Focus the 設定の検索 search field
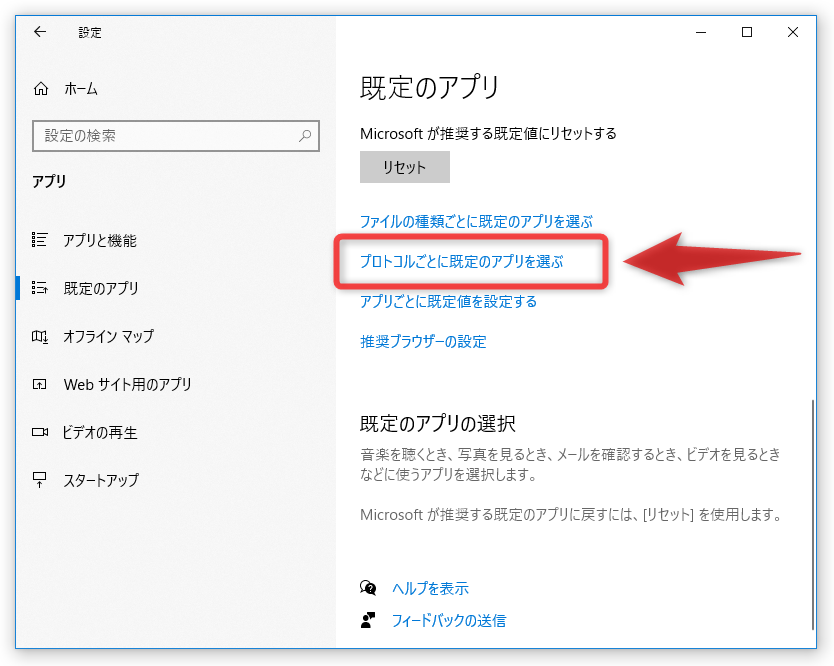Screen dimensions: 834x666 pos(176,136)
